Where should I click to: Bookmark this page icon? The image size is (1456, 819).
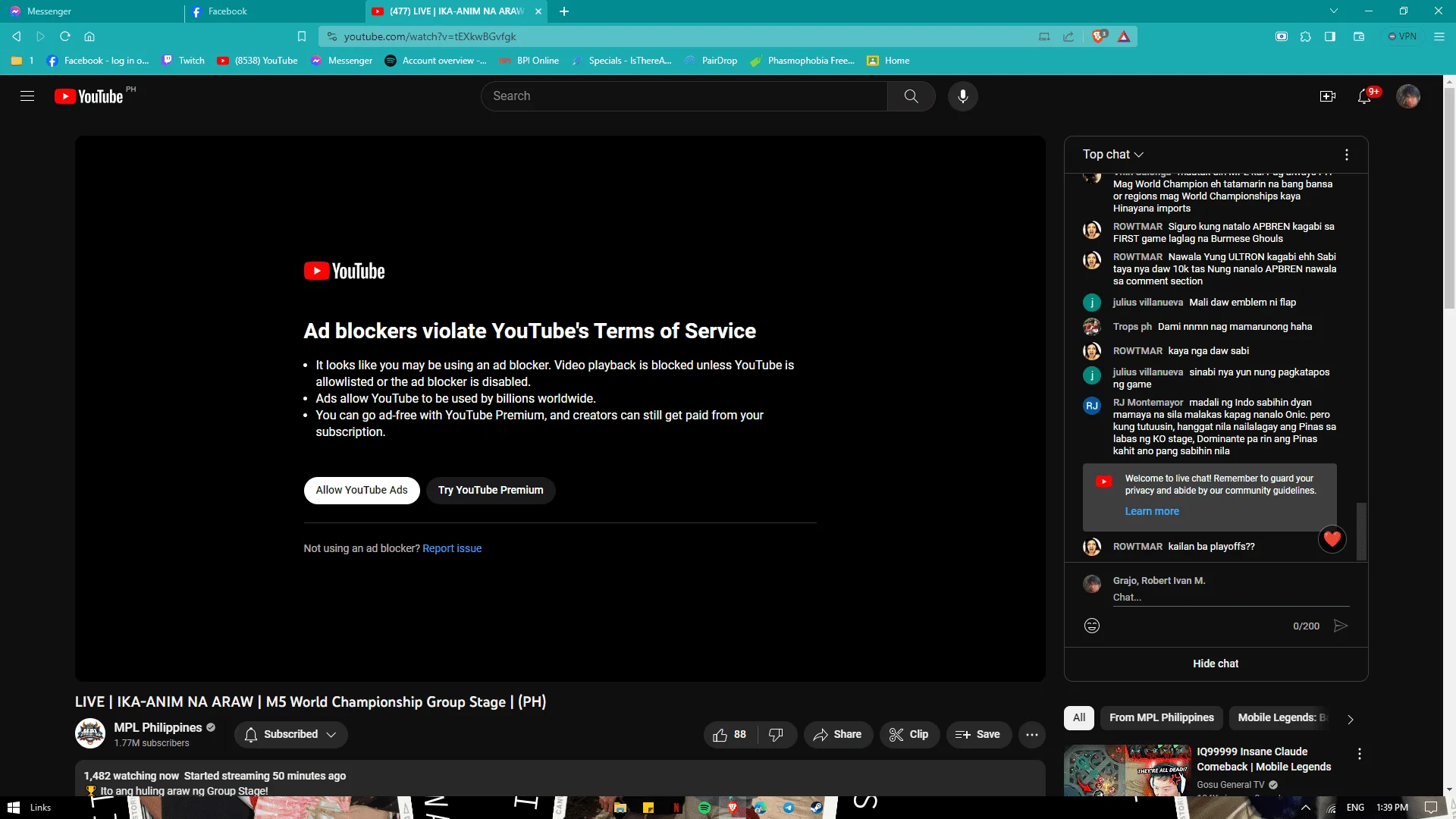(301, 36)
